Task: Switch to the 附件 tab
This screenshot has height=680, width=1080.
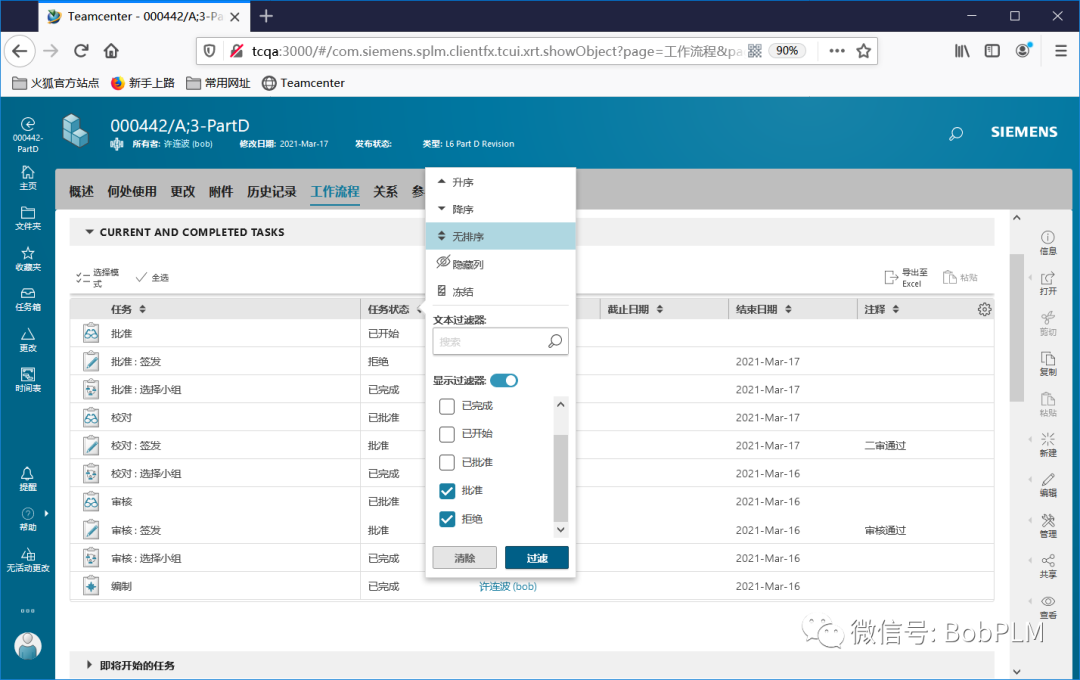Action: [x=221, y=192]
